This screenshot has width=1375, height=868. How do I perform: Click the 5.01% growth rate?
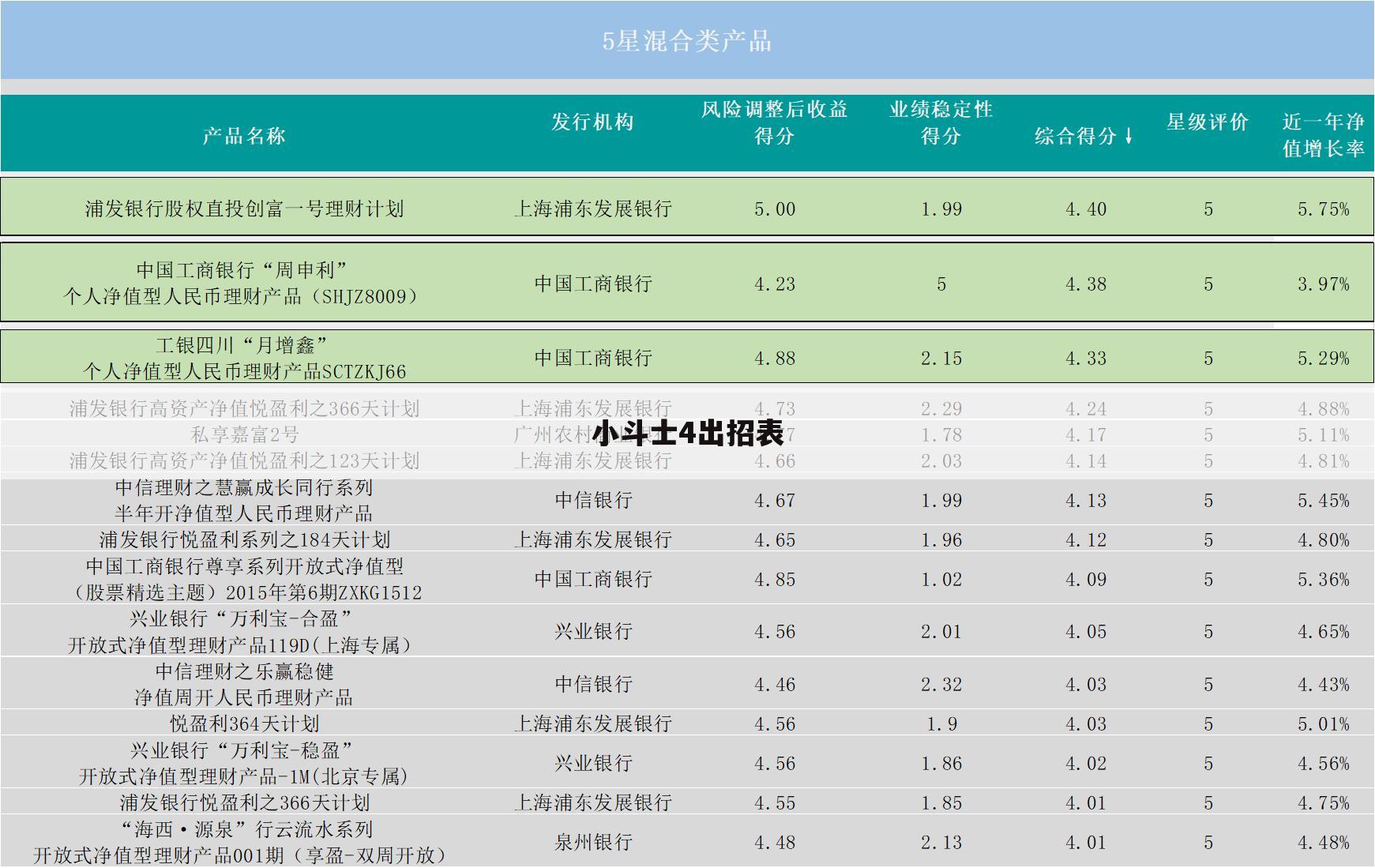pyautogui.click(x=1324, y=724)
